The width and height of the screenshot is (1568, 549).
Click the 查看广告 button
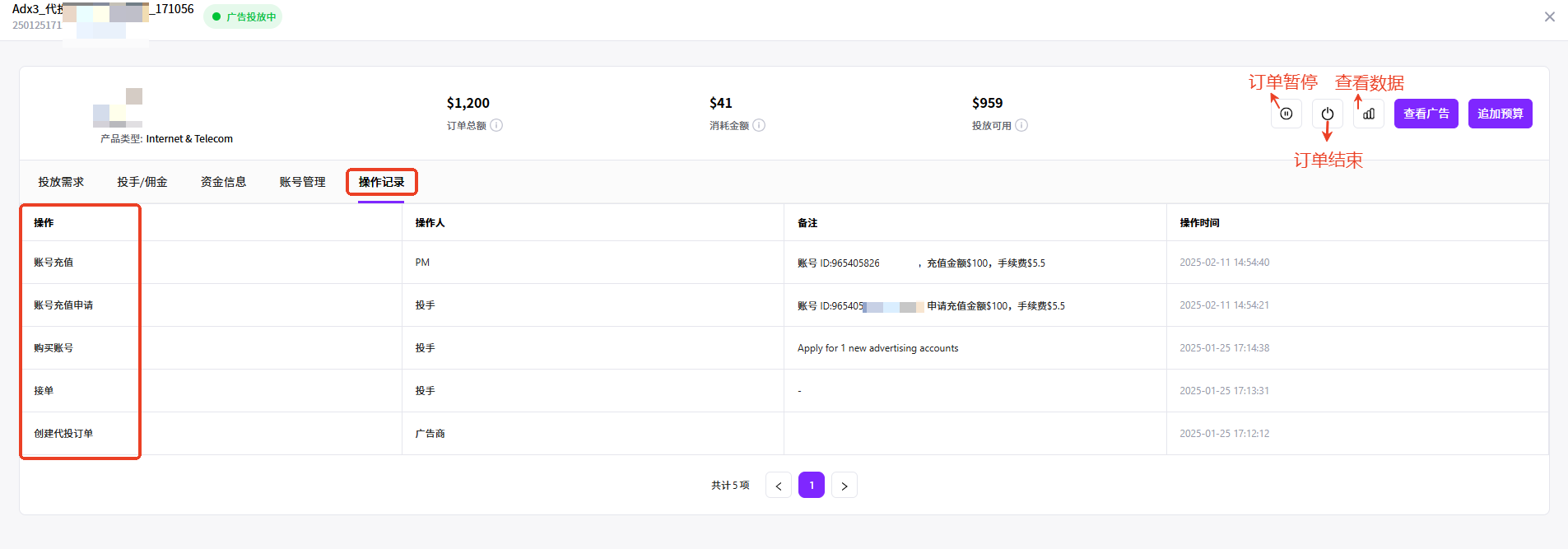1426,114
